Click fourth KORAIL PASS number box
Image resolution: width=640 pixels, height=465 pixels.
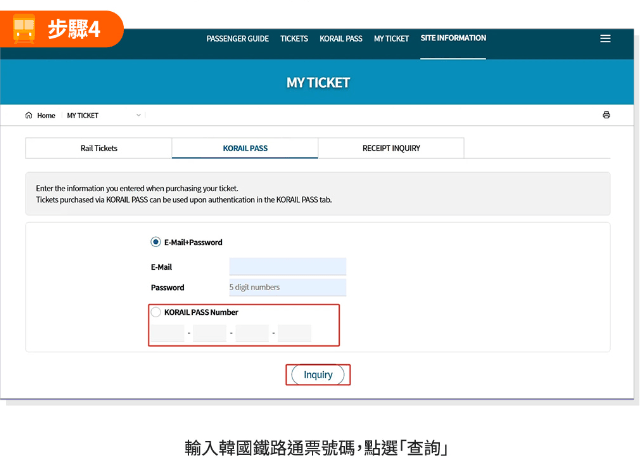(x=295, y=333)
